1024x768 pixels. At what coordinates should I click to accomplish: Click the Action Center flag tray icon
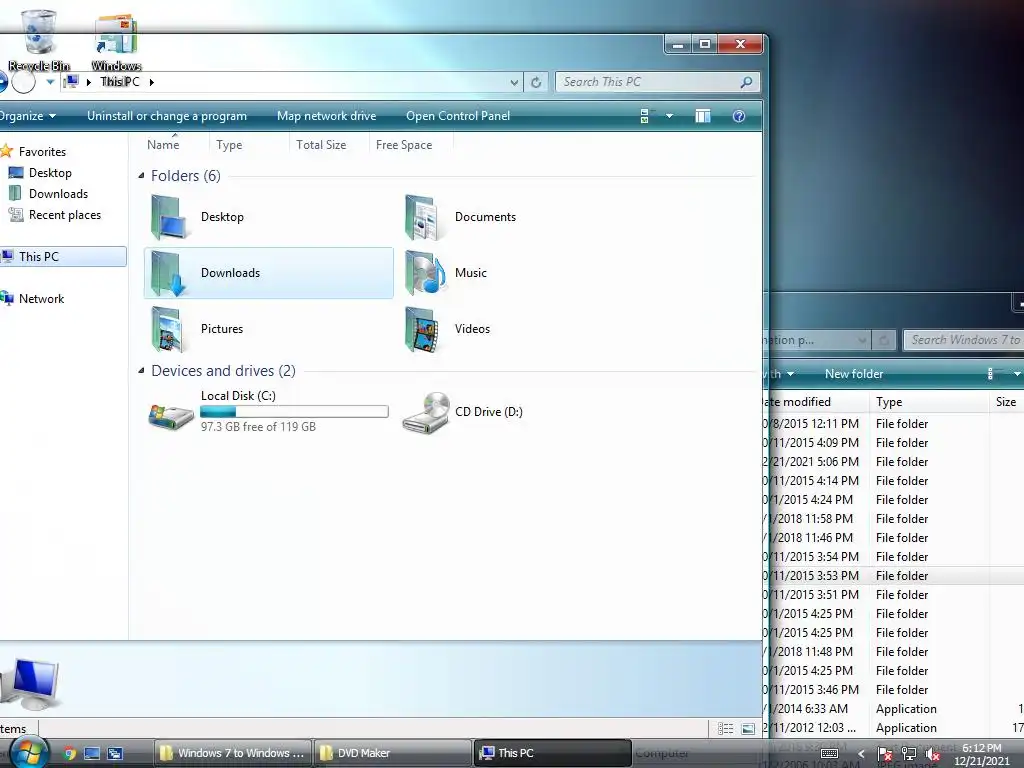tap(884, 754)
